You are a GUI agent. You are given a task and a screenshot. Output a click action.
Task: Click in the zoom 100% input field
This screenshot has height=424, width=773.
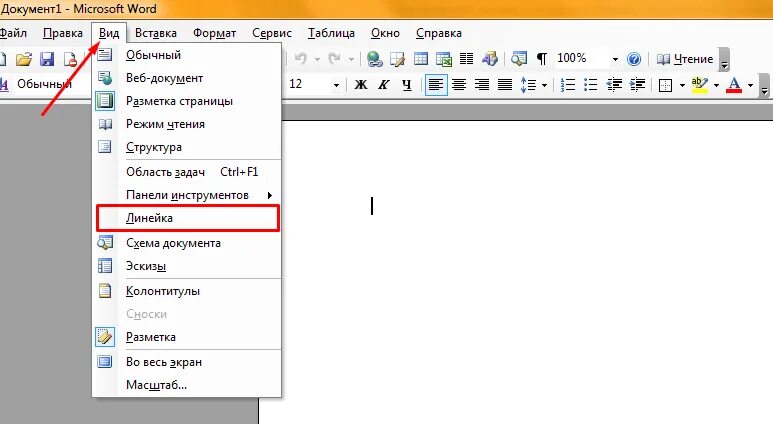[x=582, y=59]
